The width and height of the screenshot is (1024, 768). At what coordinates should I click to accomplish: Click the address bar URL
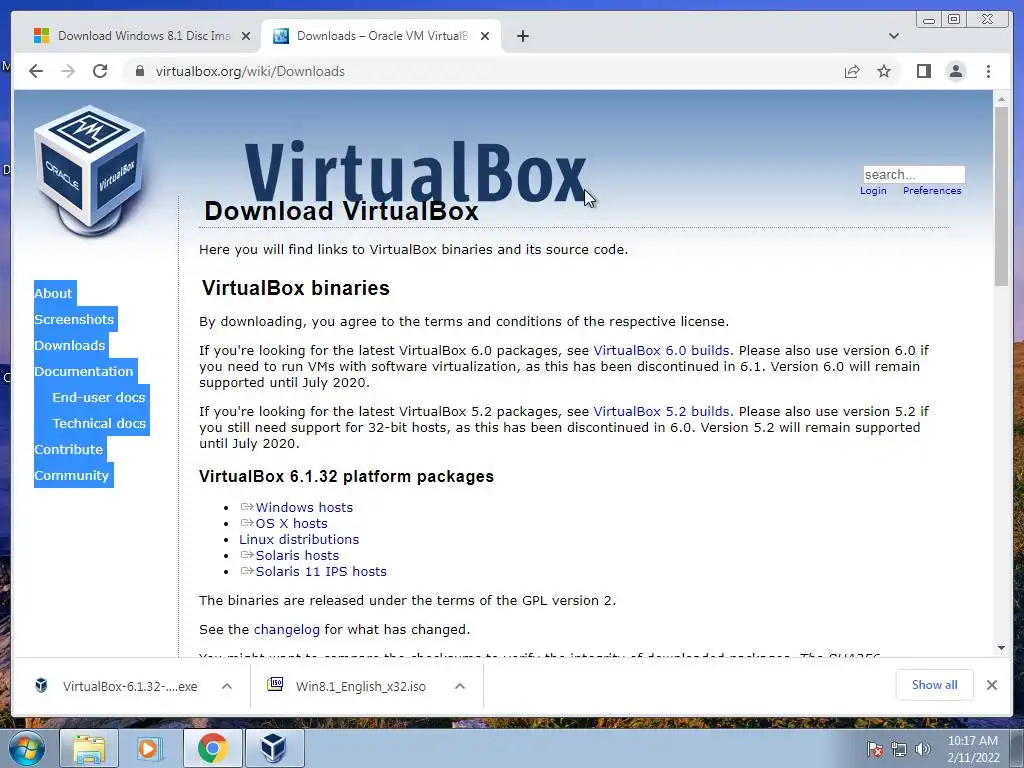click(x=250, y=71)
